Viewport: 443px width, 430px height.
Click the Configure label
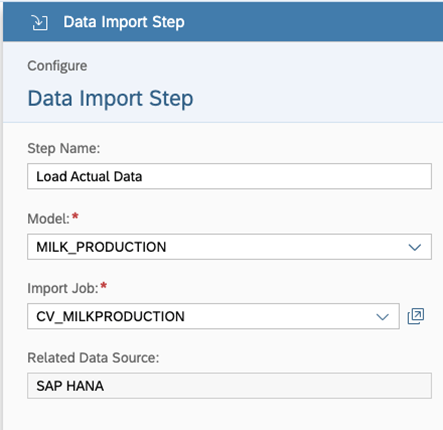click(x=57, y=66)
